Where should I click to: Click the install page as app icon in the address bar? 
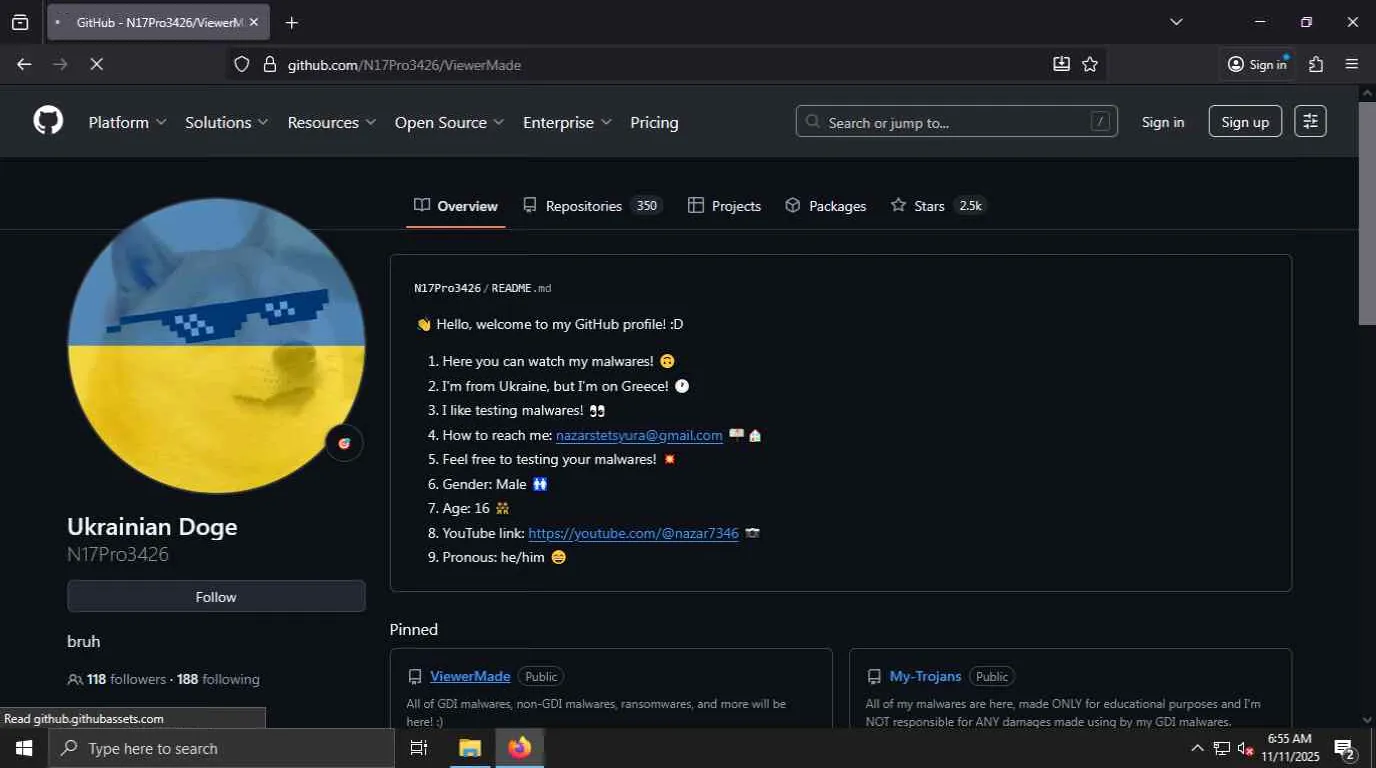pyautogui.click(x=1061, y=64)
